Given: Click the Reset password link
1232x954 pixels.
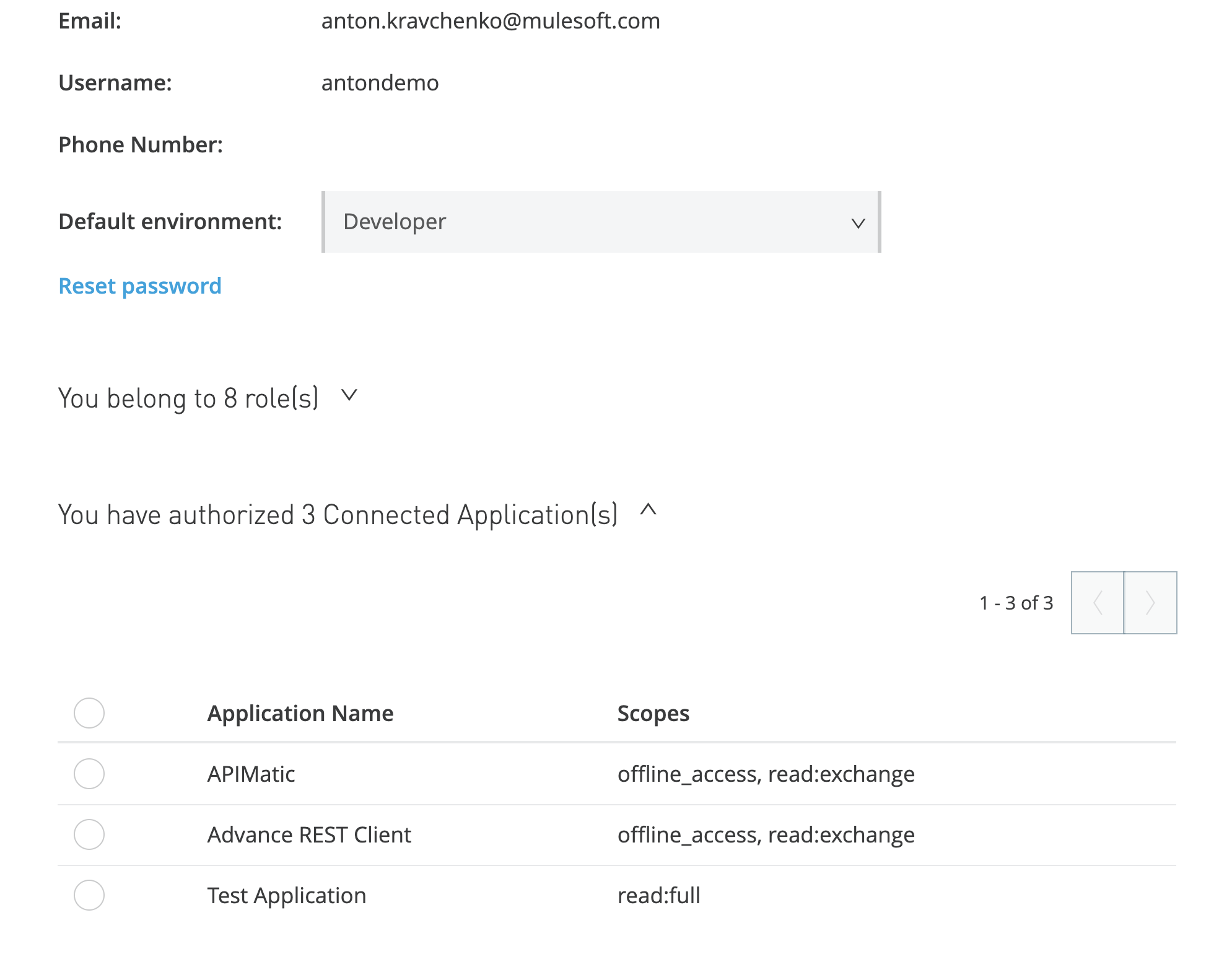Looking at the screenshot, I should pos(139,286).
